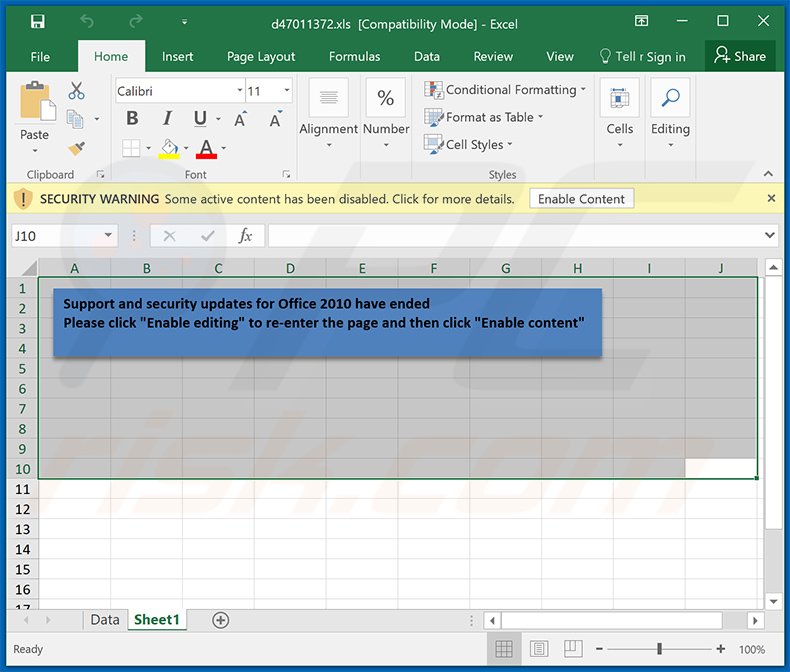
Task: Switch to Page Break Preview icon
Action: point(573,649)
